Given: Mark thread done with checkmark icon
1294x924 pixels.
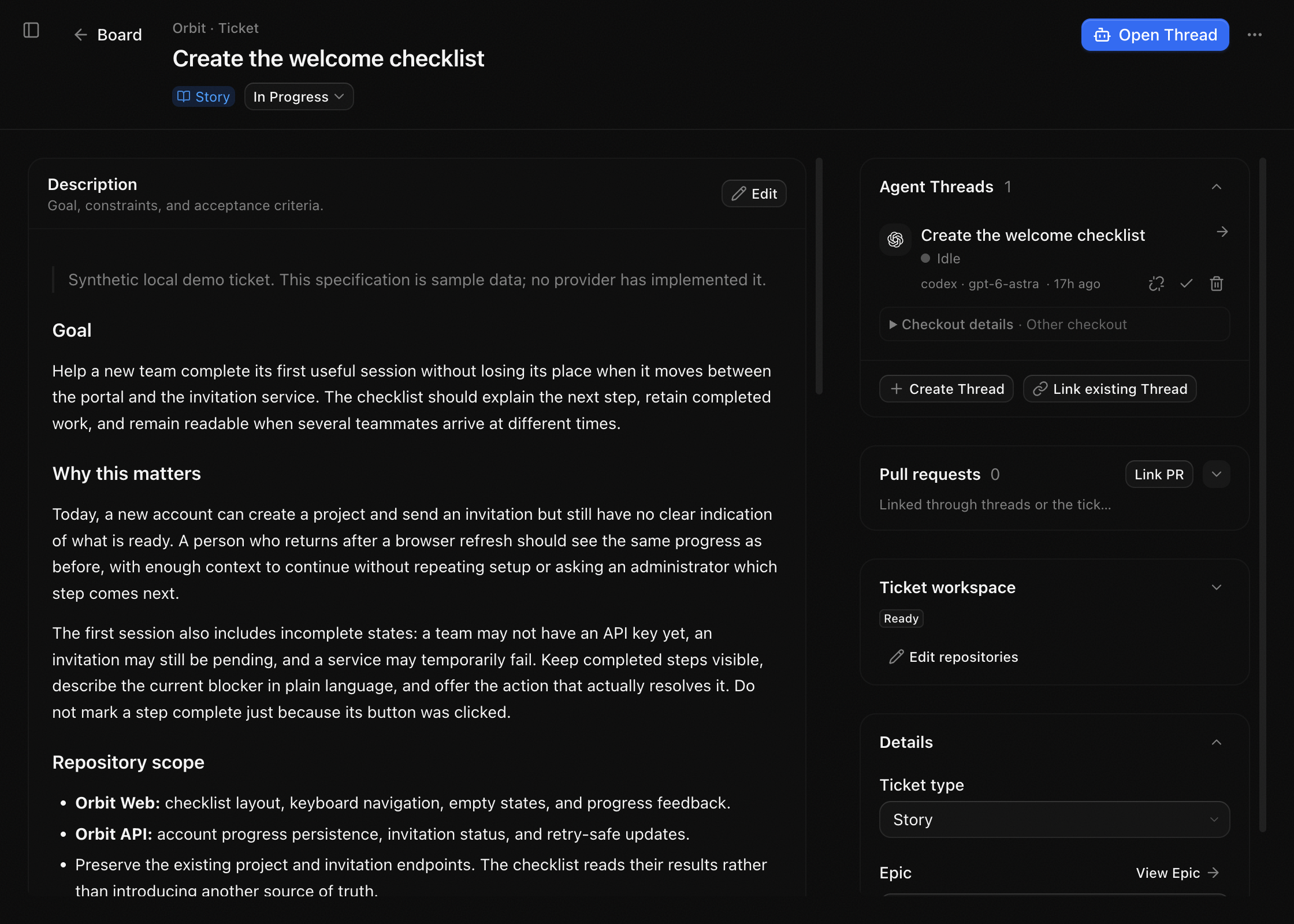Looking at the screenshot, I should (1187, 284).
